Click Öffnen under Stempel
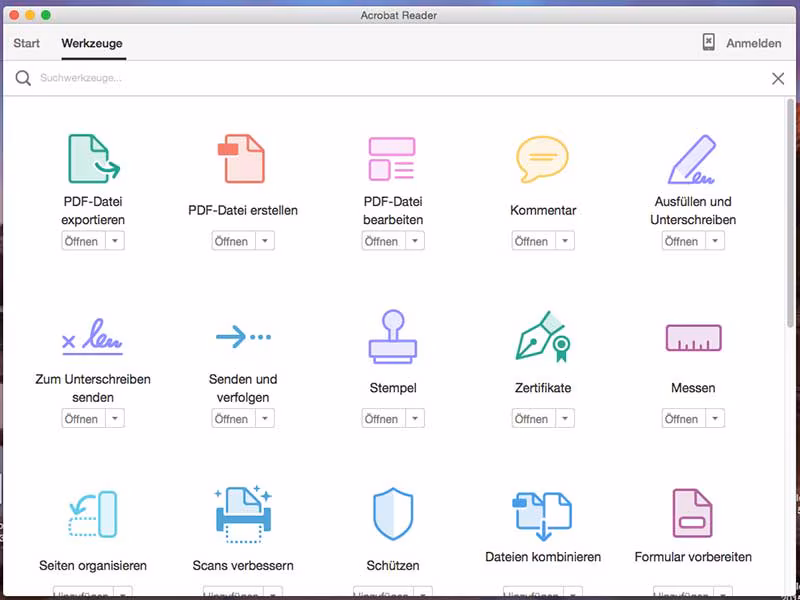This screenshot has height=600, width=800. pos(384,418)
